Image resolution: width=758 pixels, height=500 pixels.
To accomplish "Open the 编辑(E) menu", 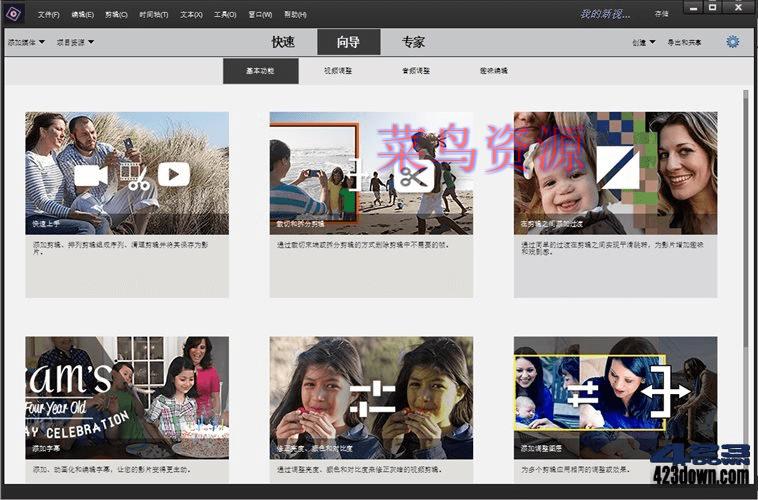I will point(83,15).
